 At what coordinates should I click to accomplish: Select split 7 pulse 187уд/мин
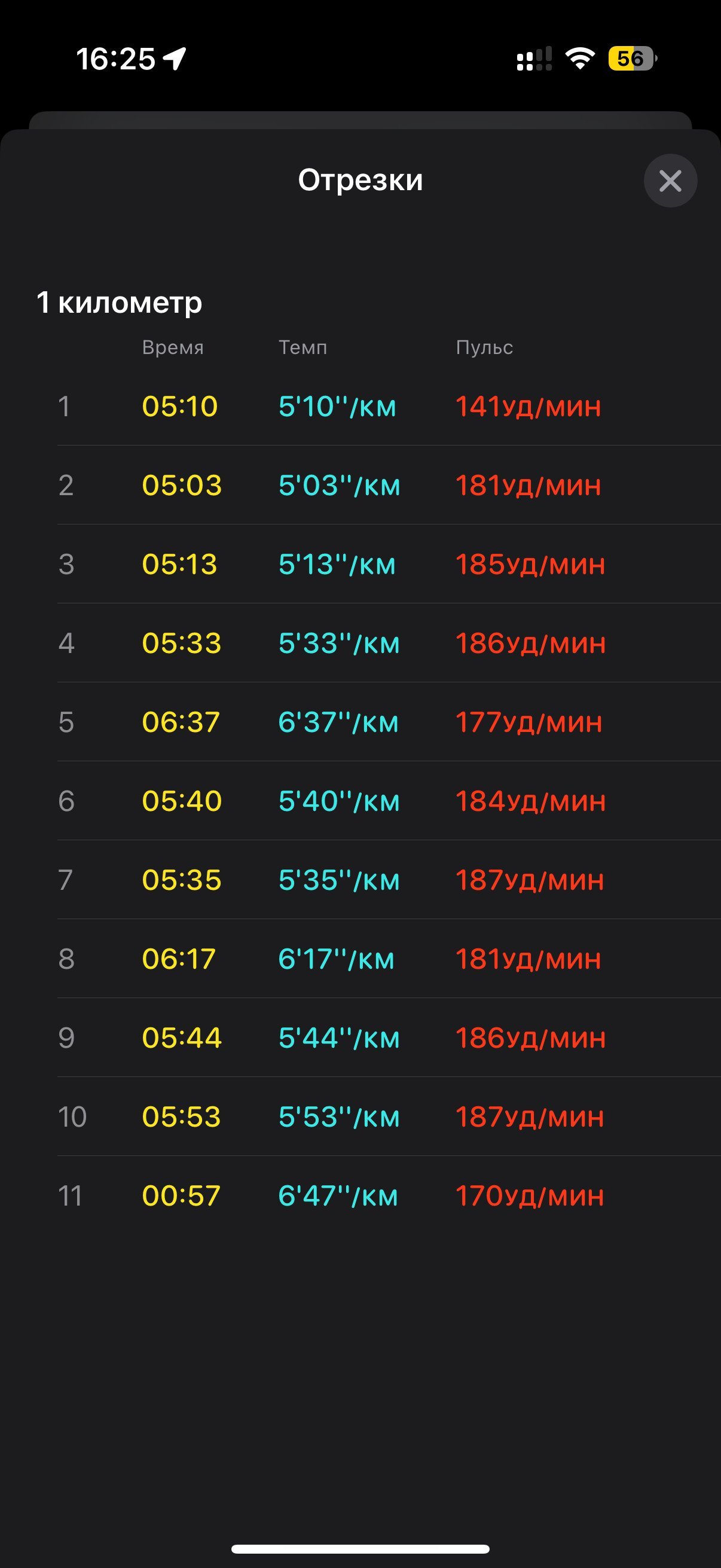(530, 880)
